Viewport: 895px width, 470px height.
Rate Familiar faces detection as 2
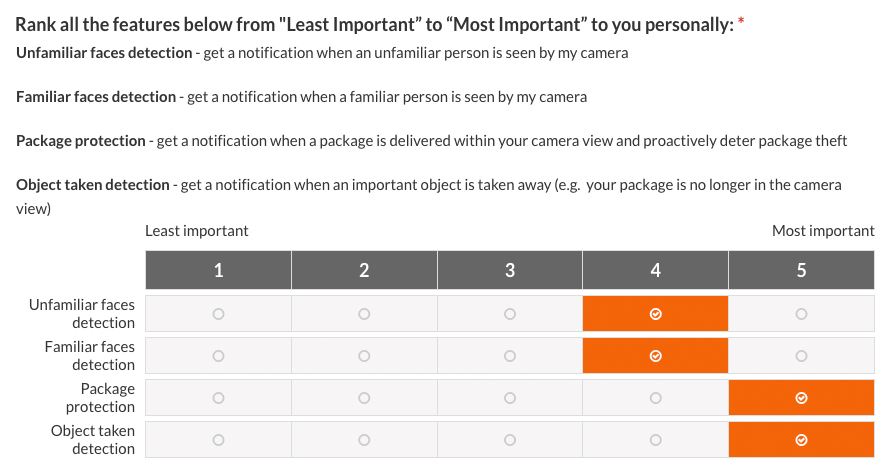364,356
